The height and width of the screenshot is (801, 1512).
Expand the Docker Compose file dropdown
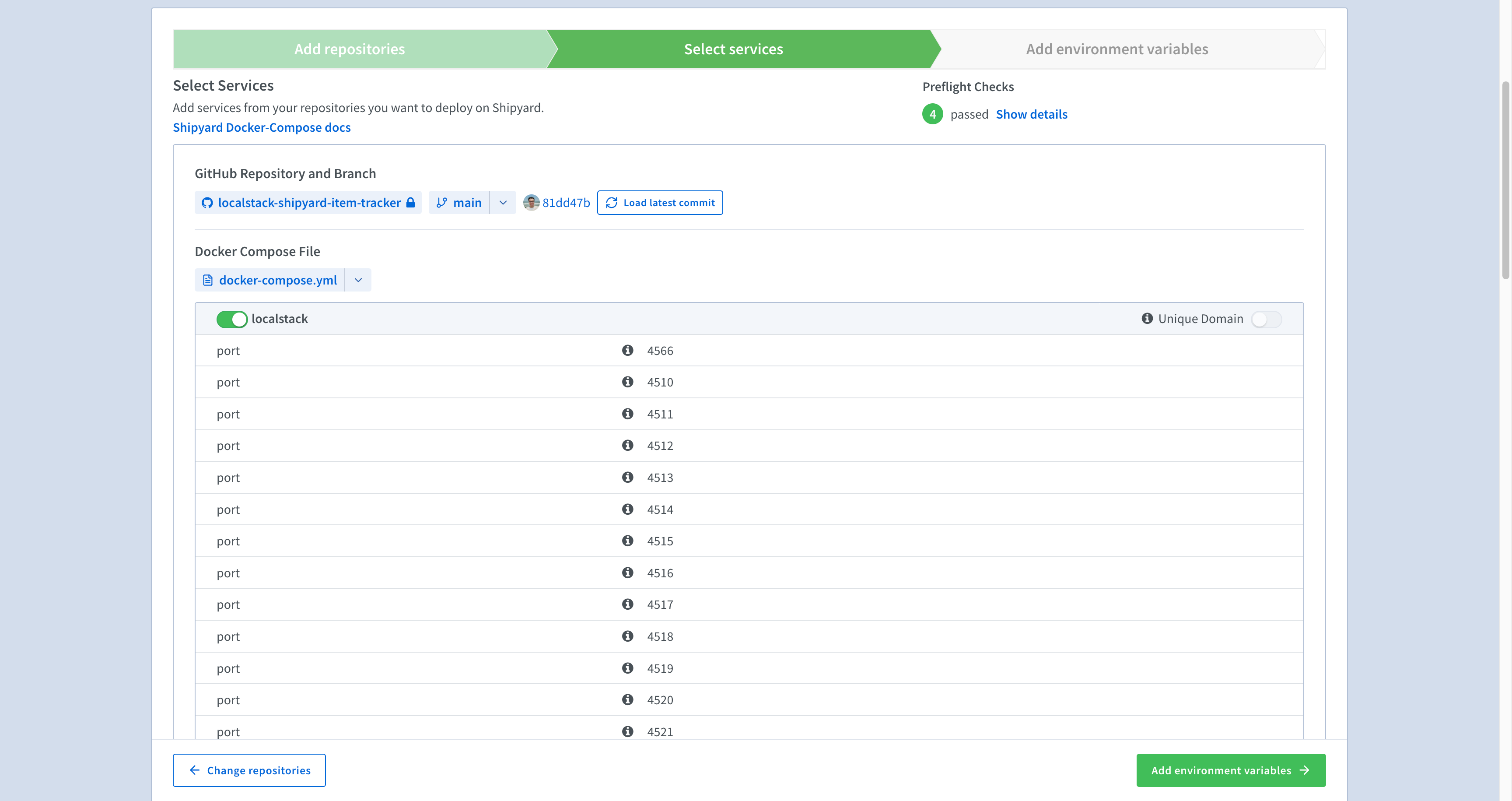click(358, 280)
